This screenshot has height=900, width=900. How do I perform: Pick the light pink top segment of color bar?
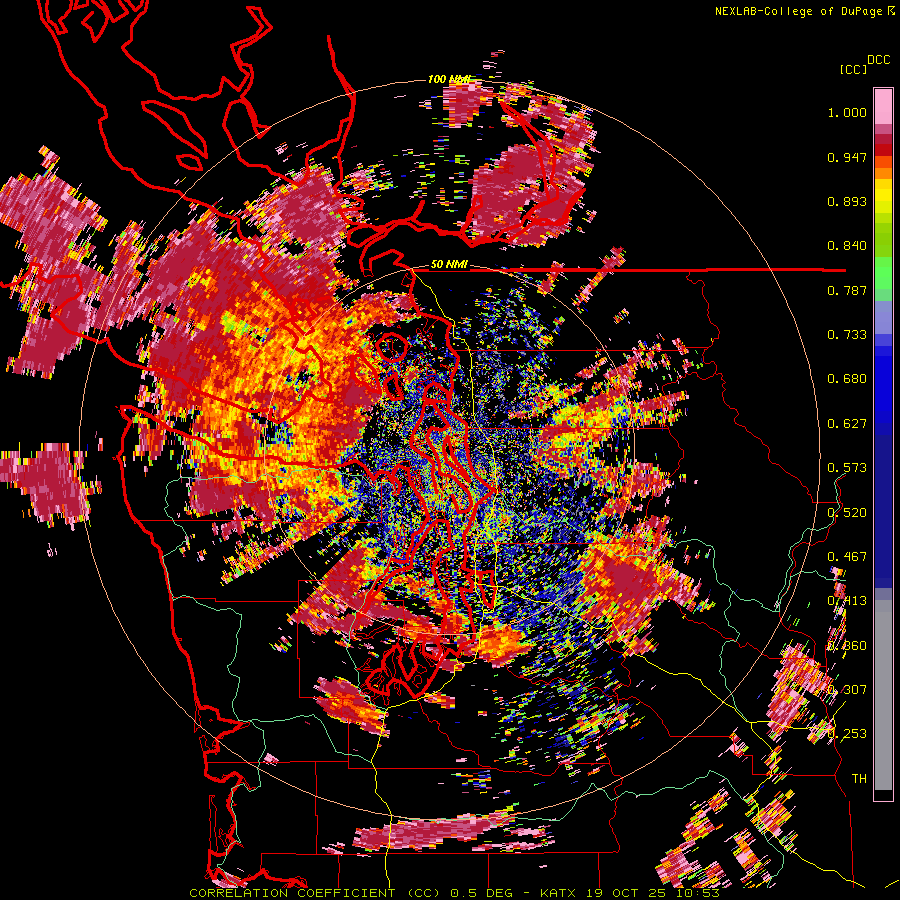tap(883, 106)
